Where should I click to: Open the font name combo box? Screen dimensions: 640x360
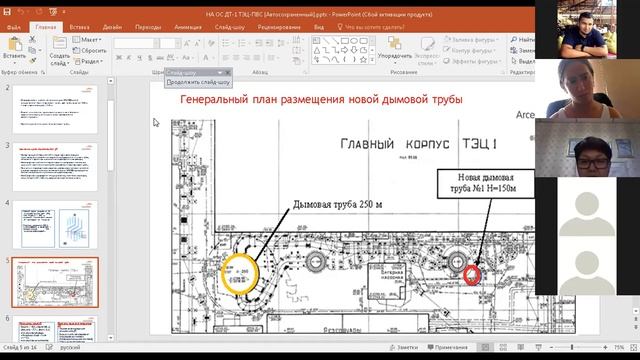point(136,43)
